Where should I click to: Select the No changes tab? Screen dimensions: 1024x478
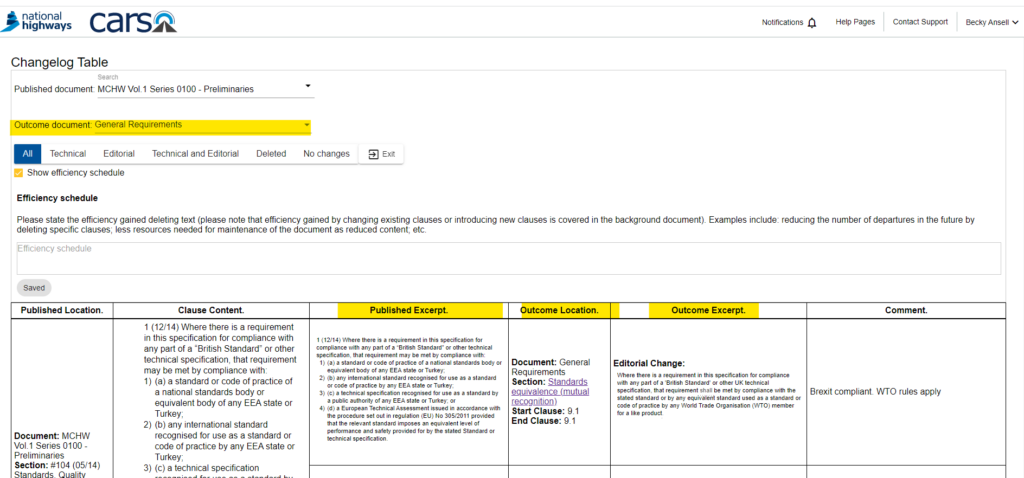(326, 154)
